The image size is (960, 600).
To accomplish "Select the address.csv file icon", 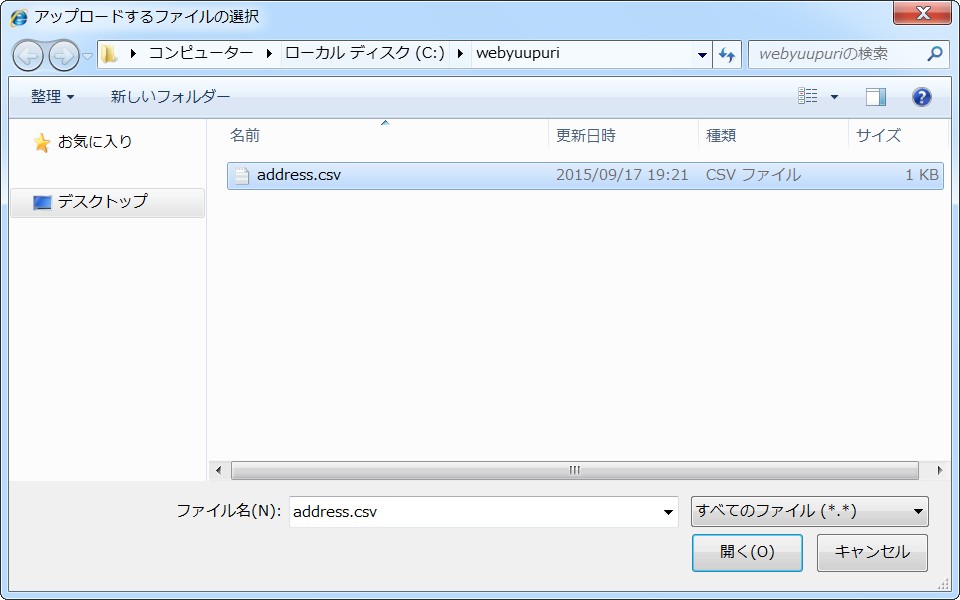I will click(x=241, y=176).
